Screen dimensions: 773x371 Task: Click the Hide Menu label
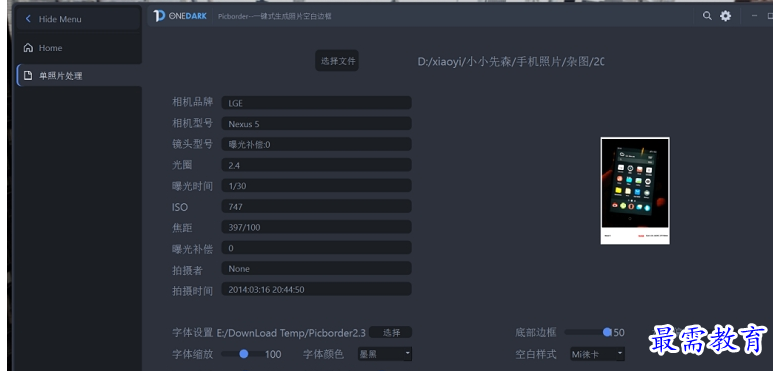click(x=60, y=19)
